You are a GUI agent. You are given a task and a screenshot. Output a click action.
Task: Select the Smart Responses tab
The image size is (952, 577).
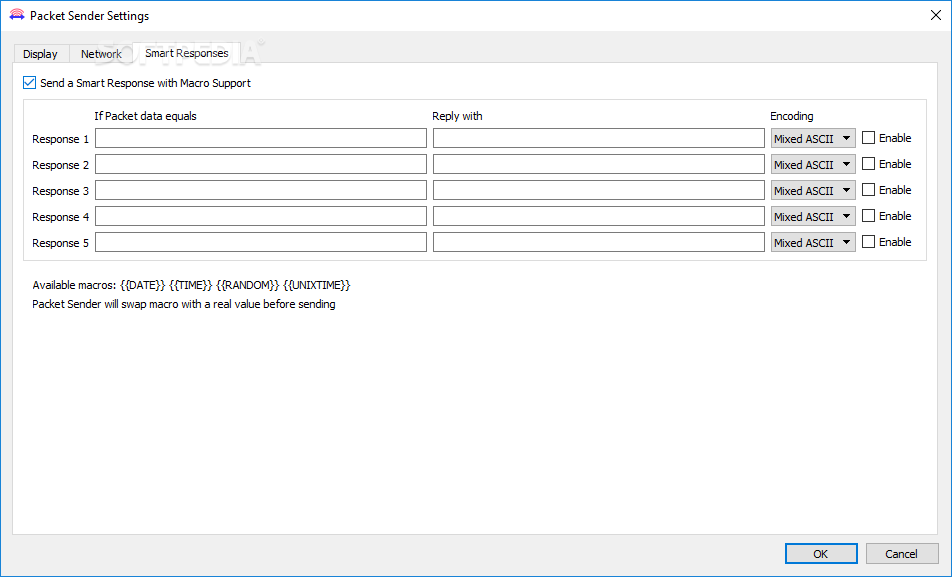(x=187, y=53)
